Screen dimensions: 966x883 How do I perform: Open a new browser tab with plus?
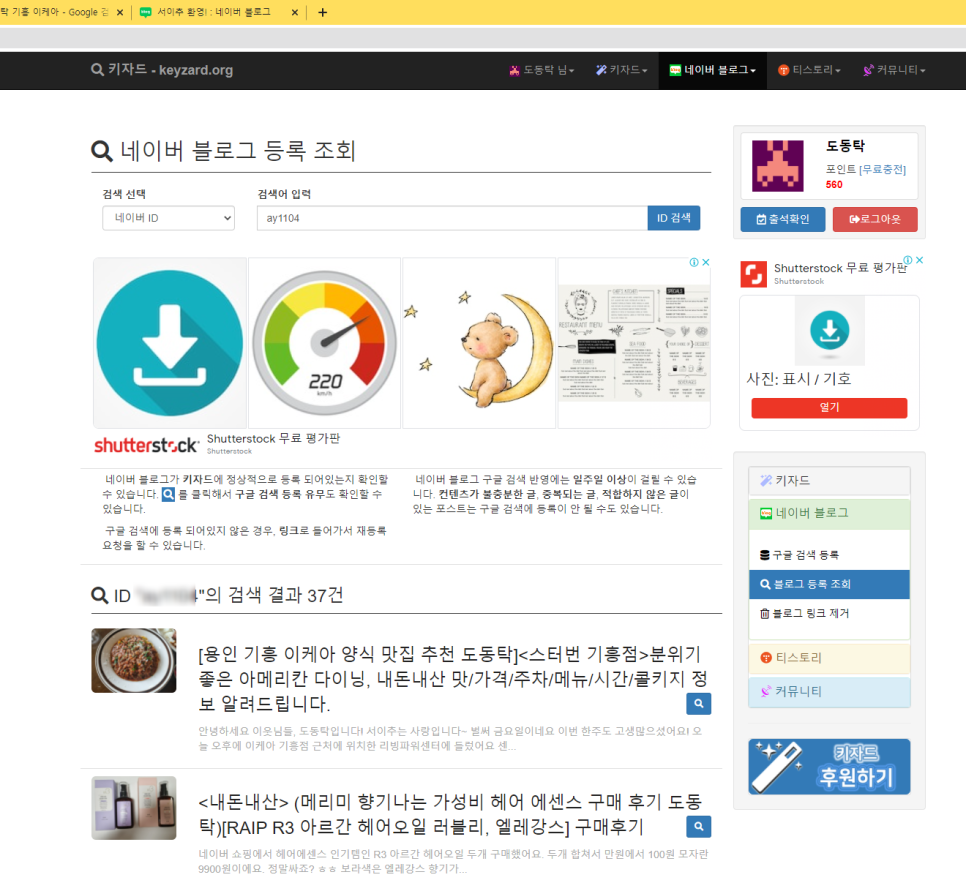(322, 12)
